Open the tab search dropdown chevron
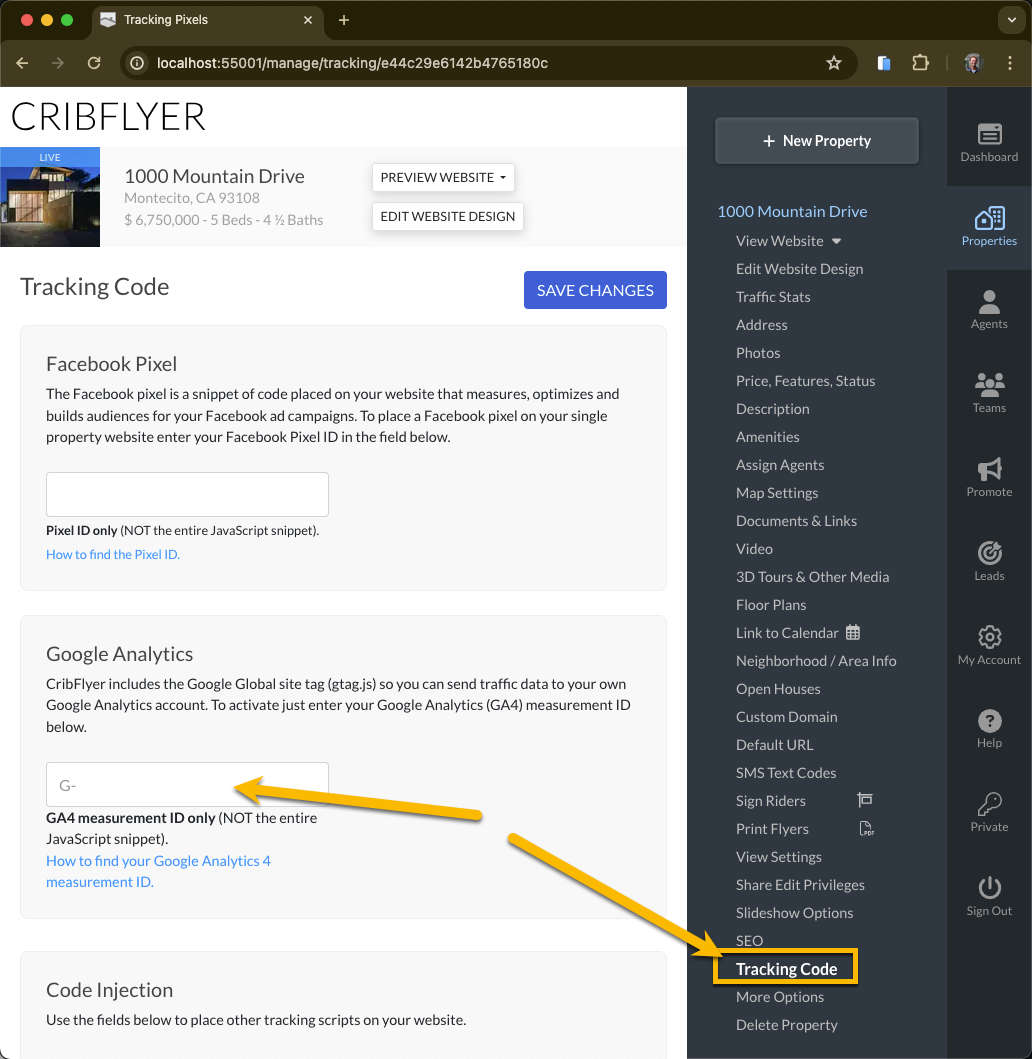This screenshot has height=1059, width=1032. coord(1011,20)
